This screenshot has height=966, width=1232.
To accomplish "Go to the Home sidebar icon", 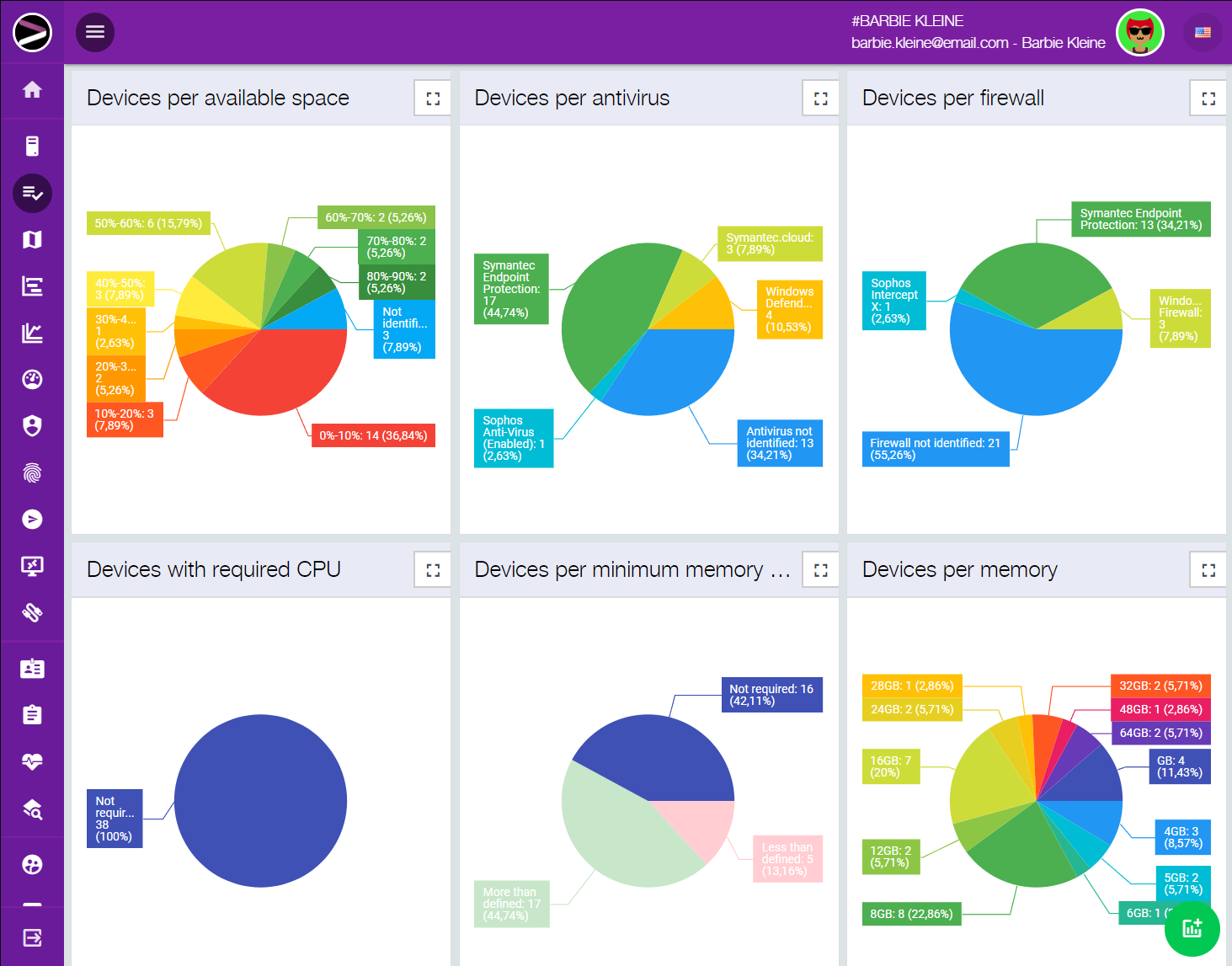I will click(32, 90).
